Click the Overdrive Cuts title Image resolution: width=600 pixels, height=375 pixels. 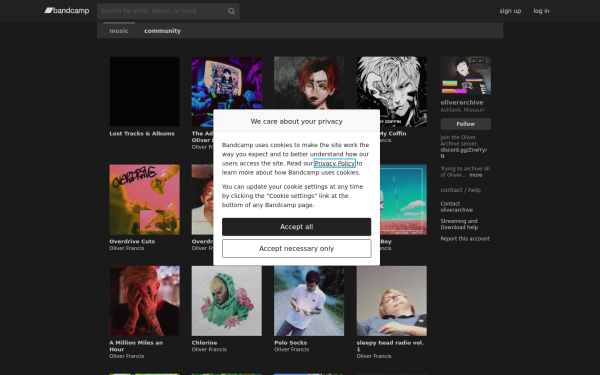tap(132, 241)
